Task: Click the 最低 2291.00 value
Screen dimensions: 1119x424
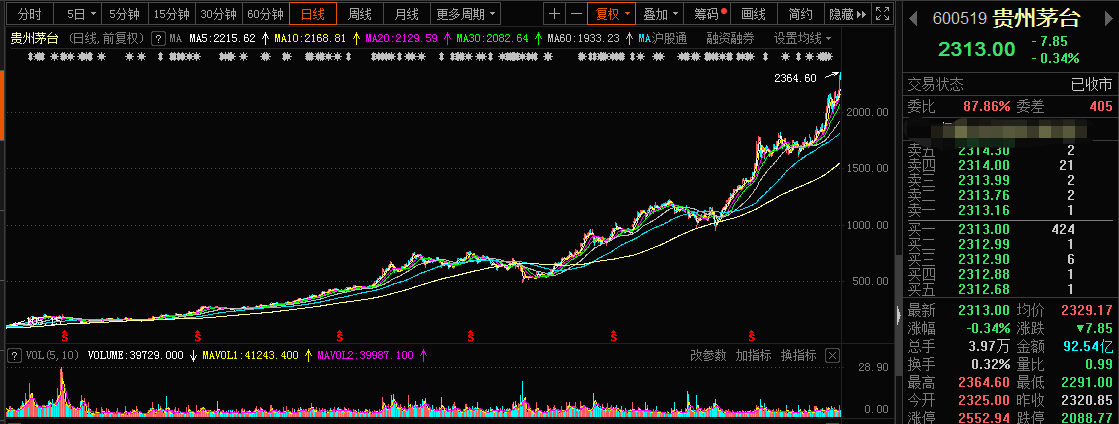Action: tap(1087, 382)
